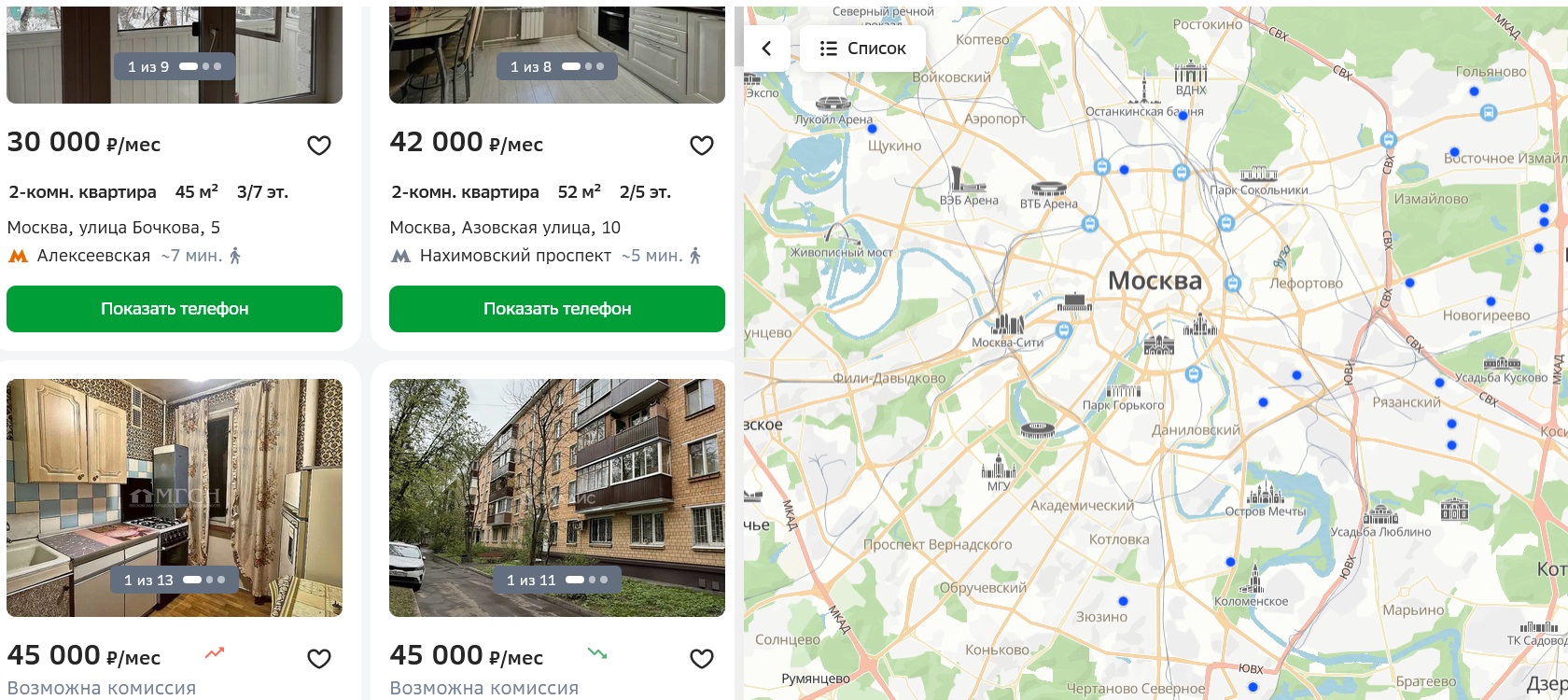The height and width of the screenshot is (700, 1568).
Task: Open the kitchen photo listing thumbnail
Action: point(175,497)
